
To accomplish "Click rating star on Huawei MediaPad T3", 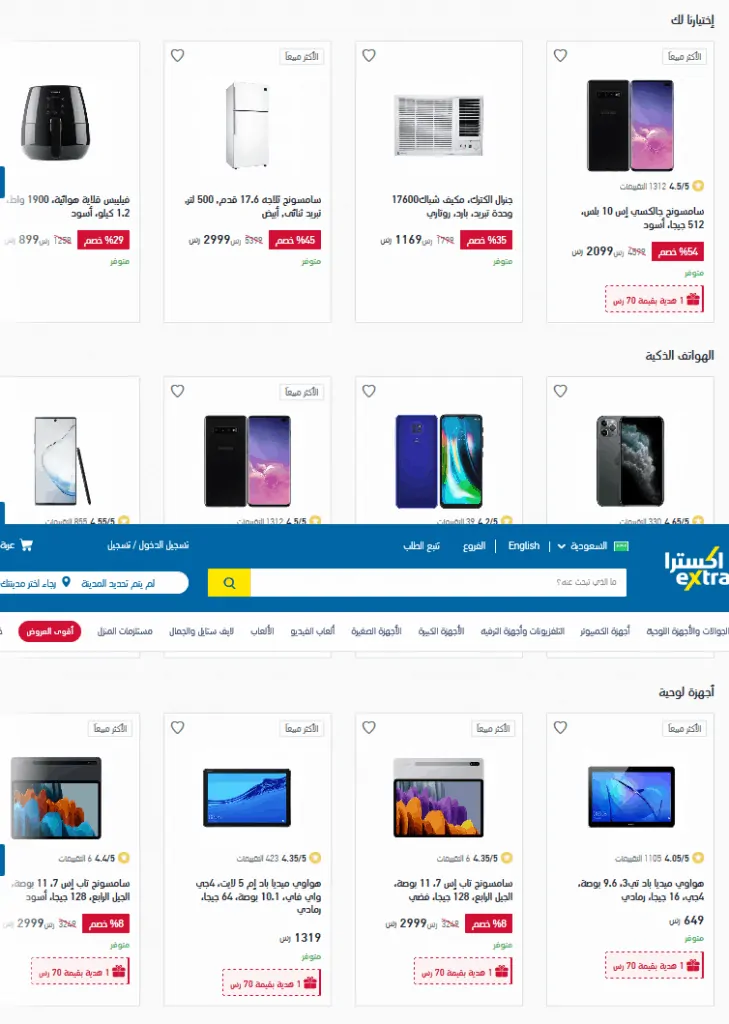I will point(698,857).
